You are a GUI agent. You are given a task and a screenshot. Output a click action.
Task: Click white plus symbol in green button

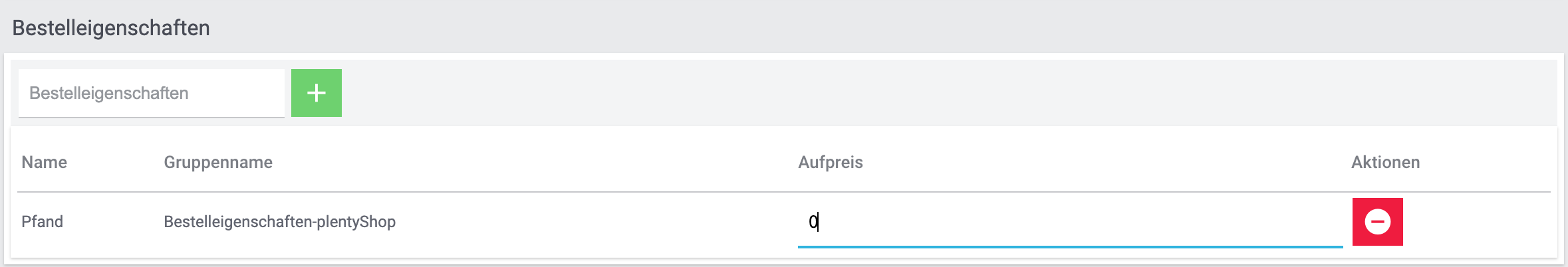pyautogui.click(x=317, y=93)
